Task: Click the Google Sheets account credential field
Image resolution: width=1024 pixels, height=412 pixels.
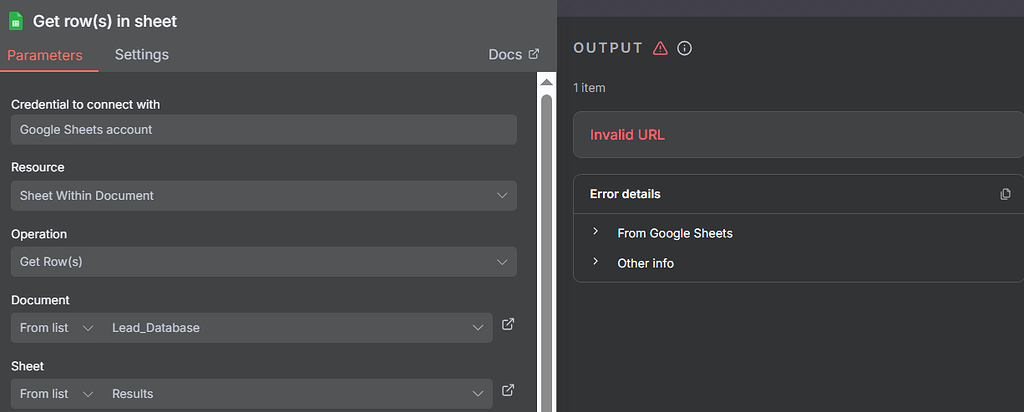Action: click(264, 130)
